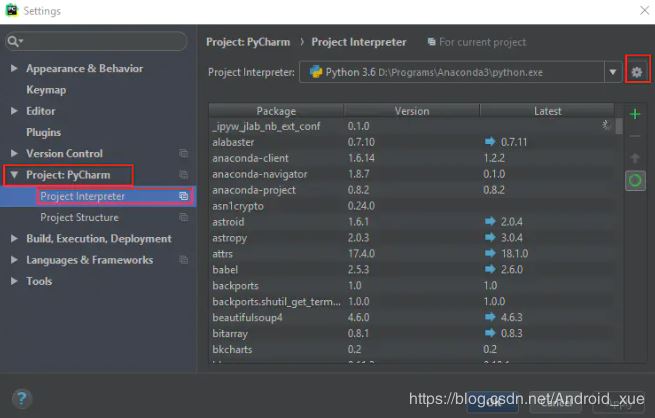655x418 pixels.
Task: Open the Project Interpreter dropdown arrow
Action: click(612, 72)
